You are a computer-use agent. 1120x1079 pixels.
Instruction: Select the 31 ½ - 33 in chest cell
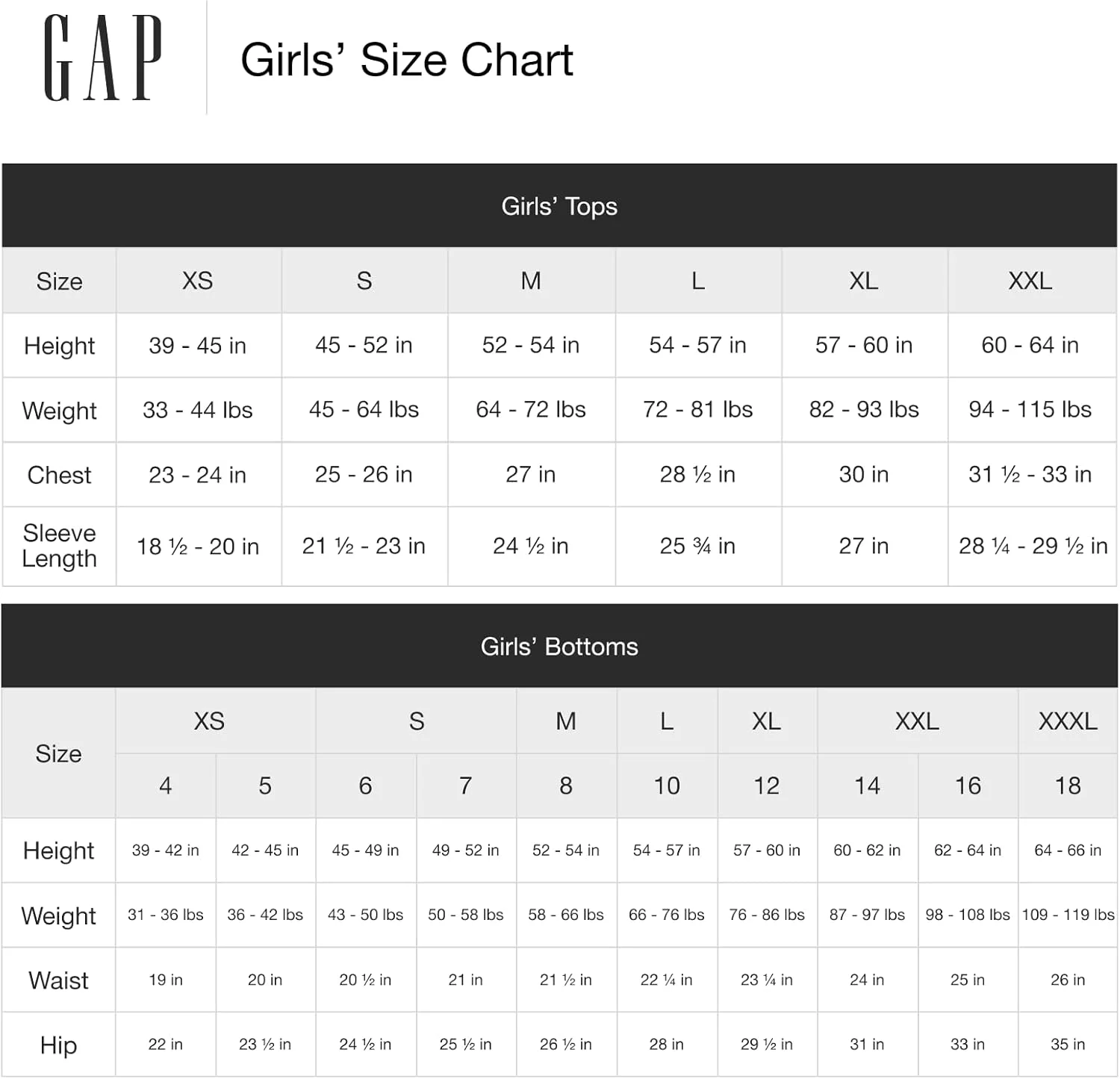(1030, 475)
